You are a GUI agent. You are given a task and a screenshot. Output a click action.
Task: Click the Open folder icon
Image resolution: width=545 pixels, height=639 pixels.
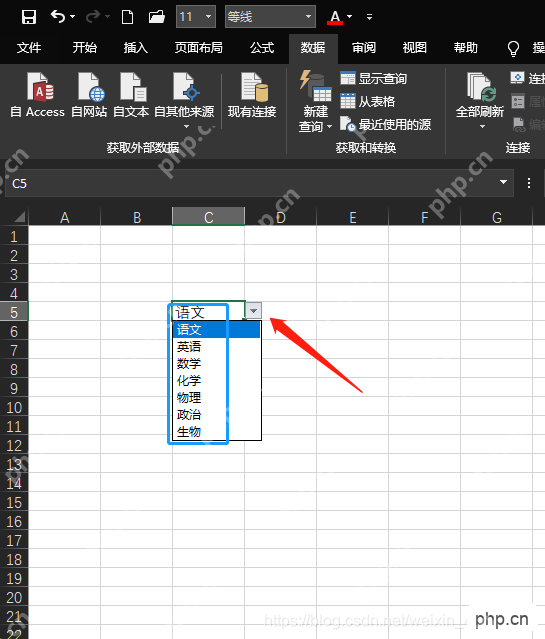pyautogui.click(x=157, y=17)
